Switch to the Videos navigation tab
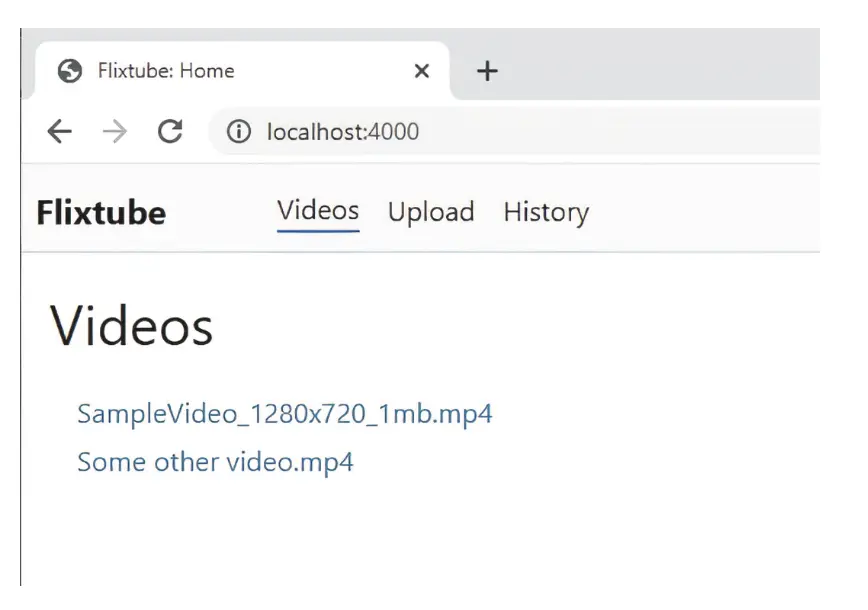Image resolution: width=868 pixels, height=610 pixels. pyautogui.click(x=318, y=211)
